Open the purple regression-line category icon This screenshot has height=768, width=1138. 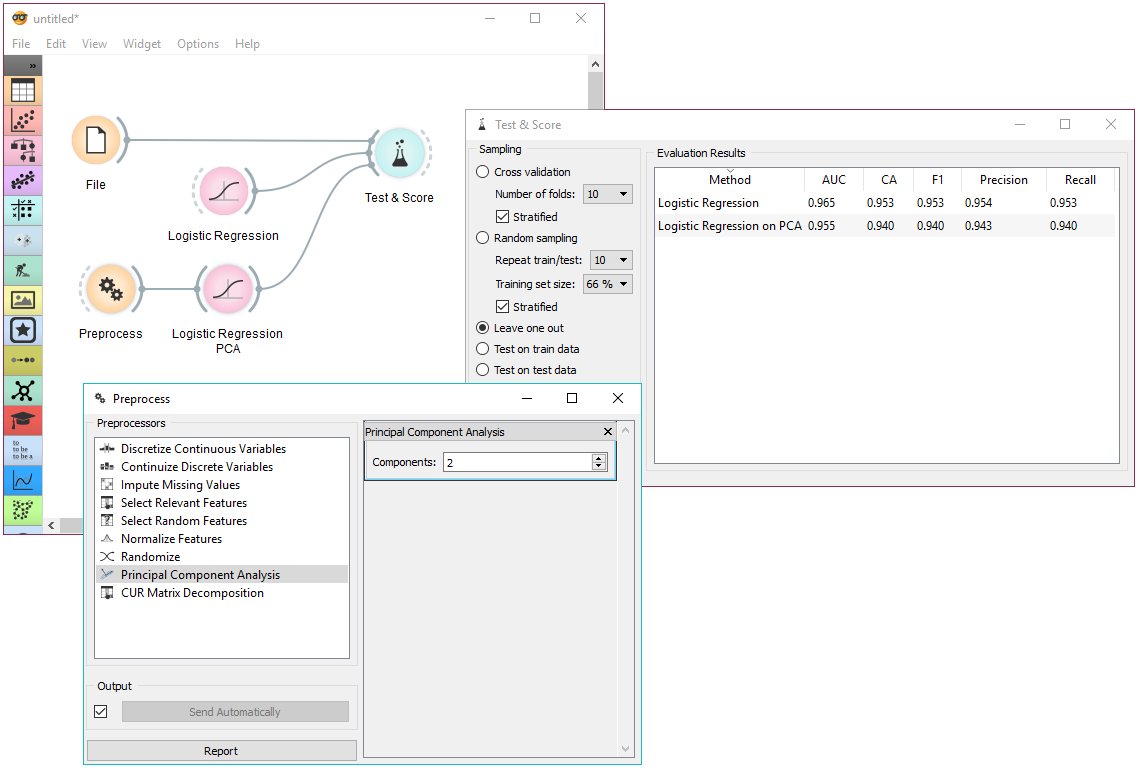click(22, 180)
